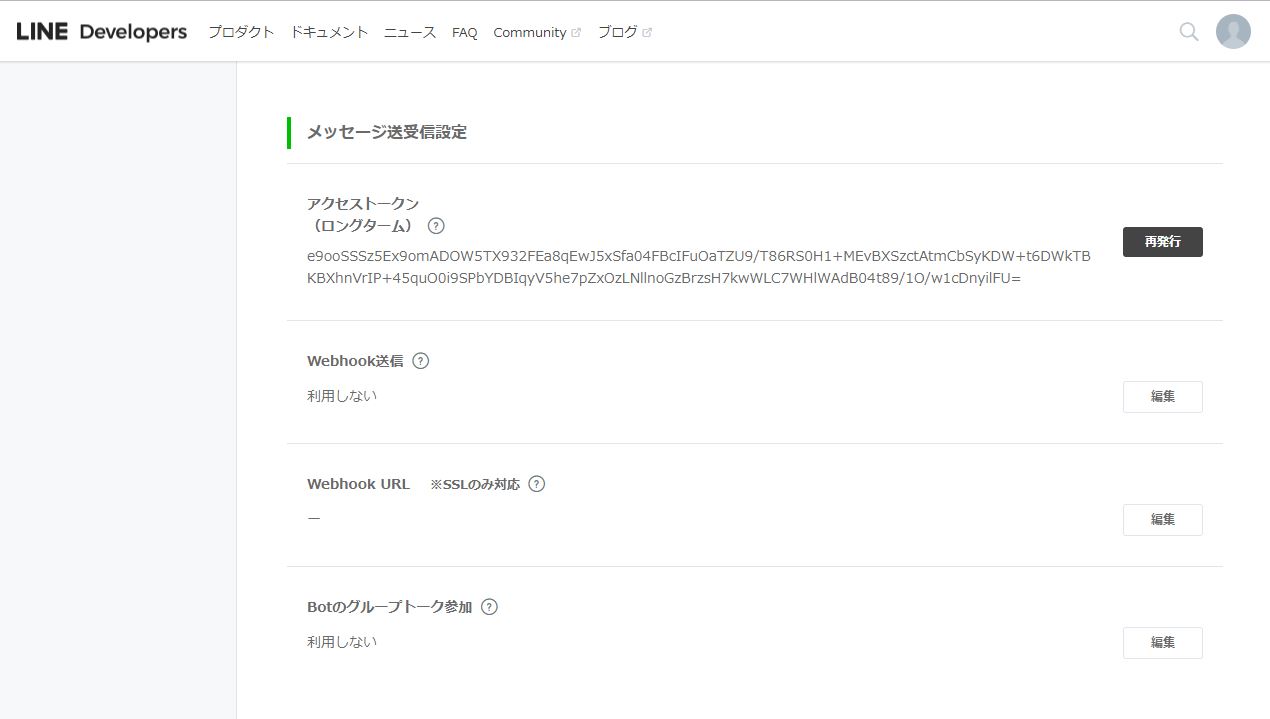Click 編集 for Botのグループトーク参加

pyautogui.click(x=1162, y=642)
